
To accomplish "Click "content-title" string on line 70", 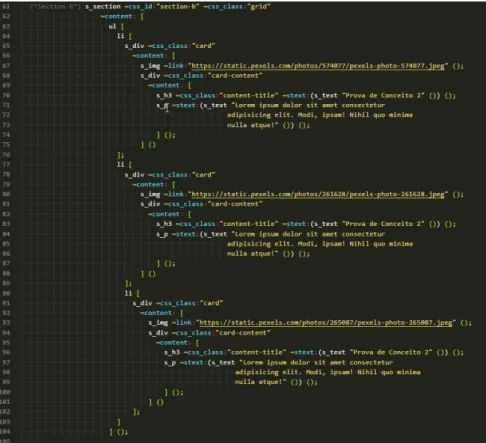I will tap(249, 95).
